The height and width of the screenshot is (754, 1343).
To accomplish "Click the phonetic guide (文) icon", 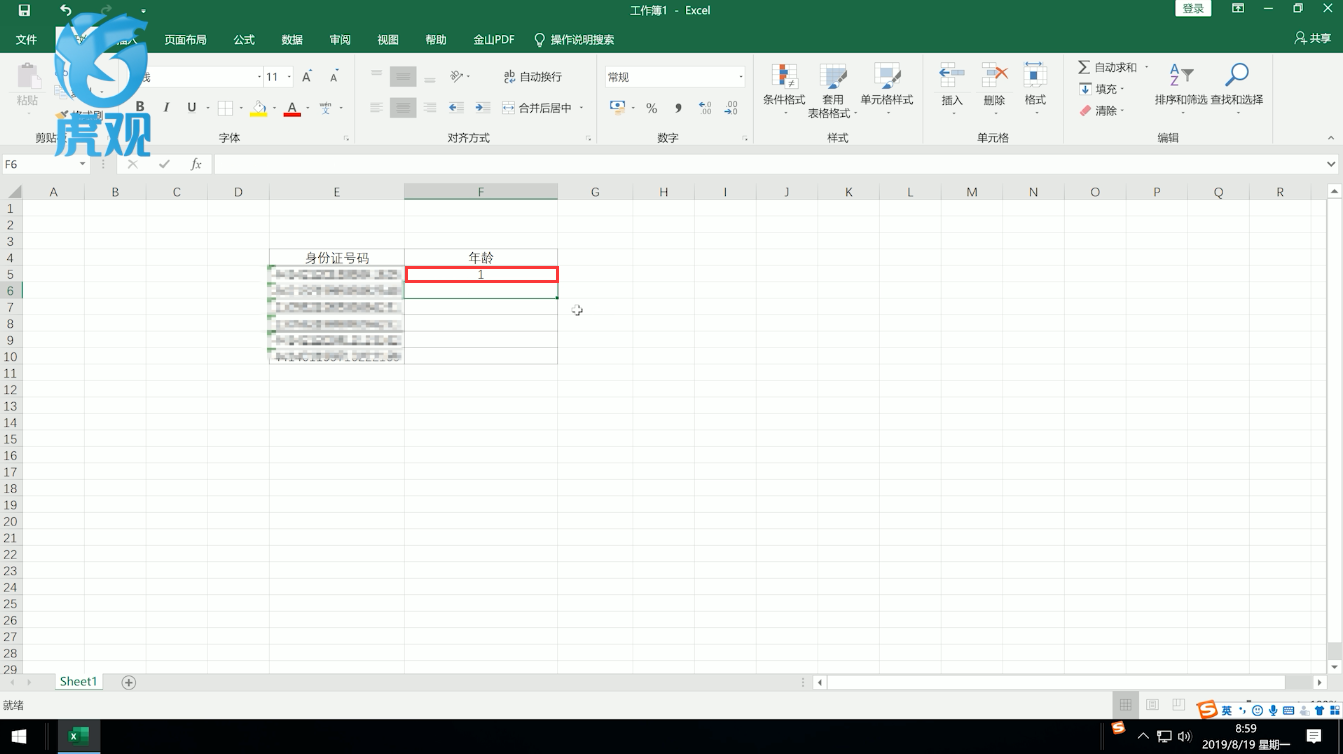I will 325,108.
